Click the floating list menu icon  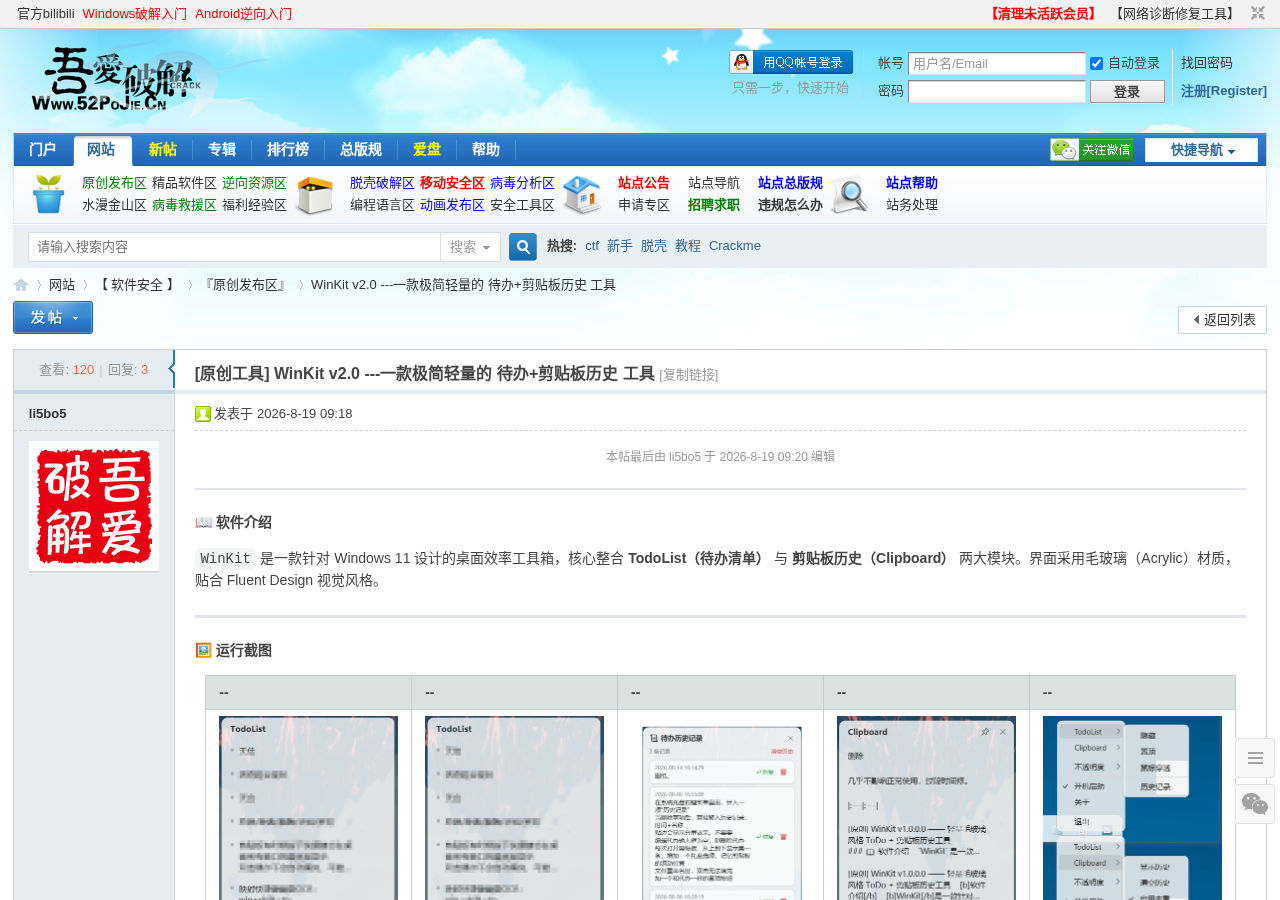(1255, 758)
